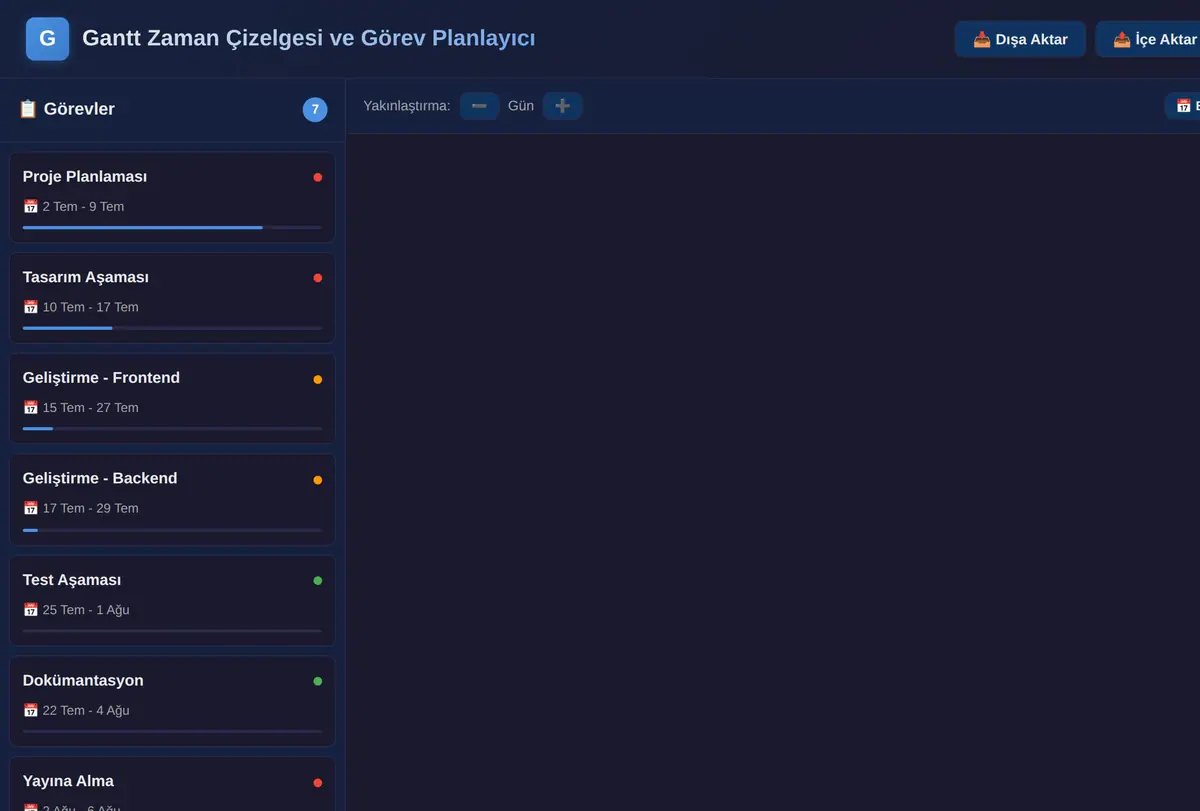Click orange priority dot on Geliştirme - Frontend

pos(318,379)
